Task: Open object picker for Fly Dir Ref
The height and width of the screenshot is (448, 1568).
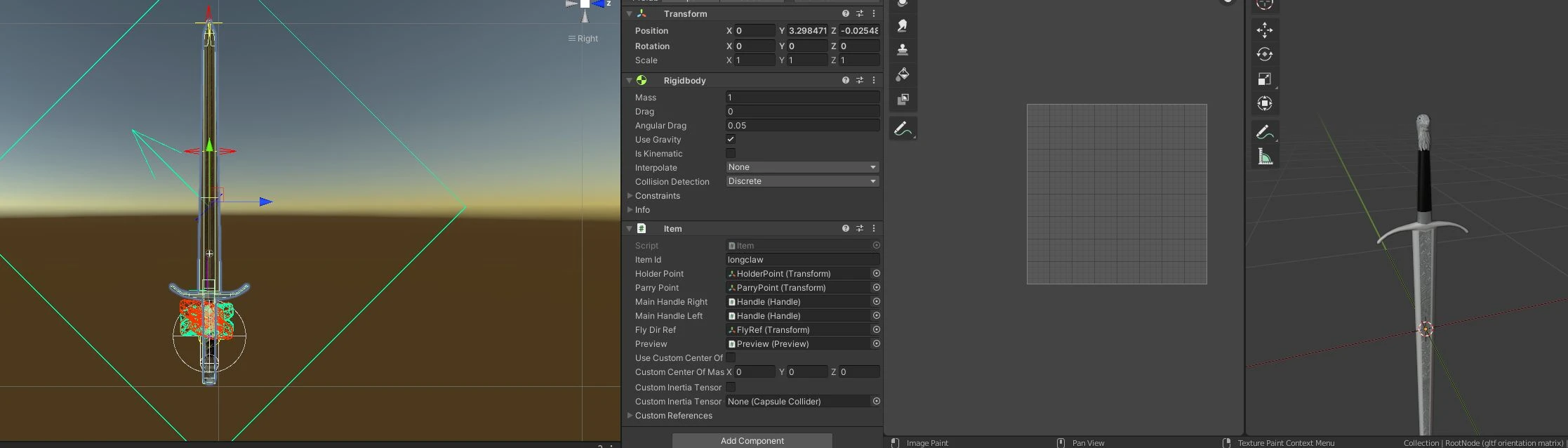Action: (876, 329)
